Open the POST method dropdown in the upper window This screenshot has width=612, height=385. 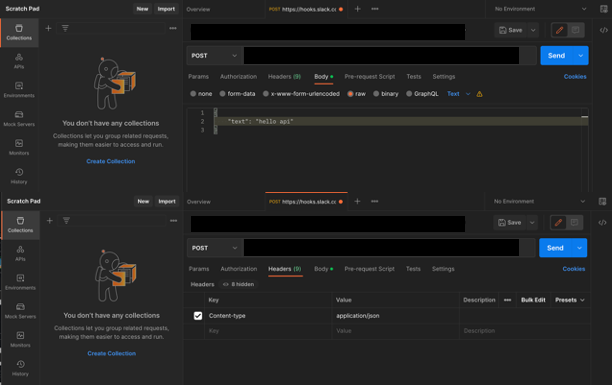(x=214, y=55)
